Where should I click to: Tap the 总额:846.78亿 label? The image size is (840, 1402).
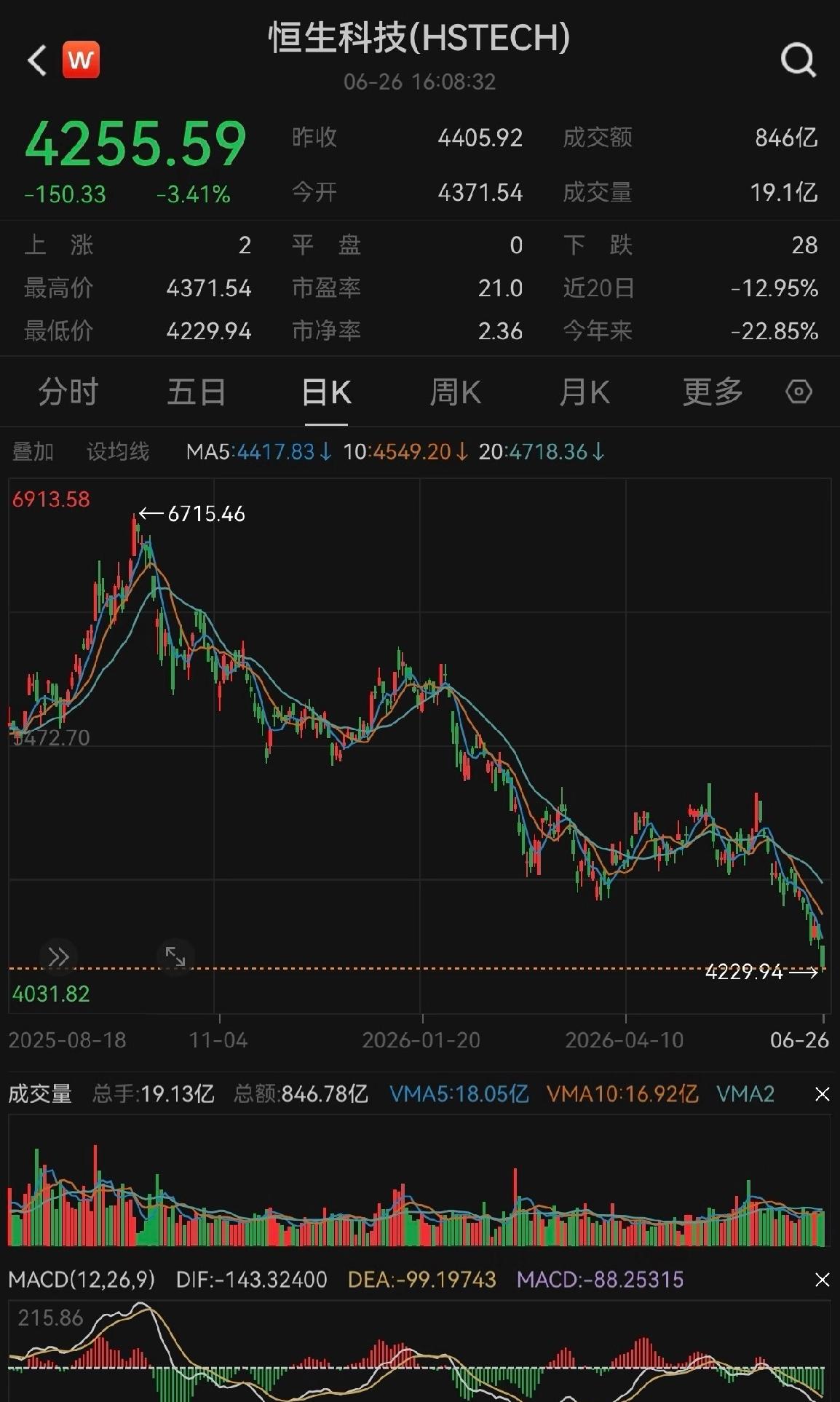point(301,1094)
